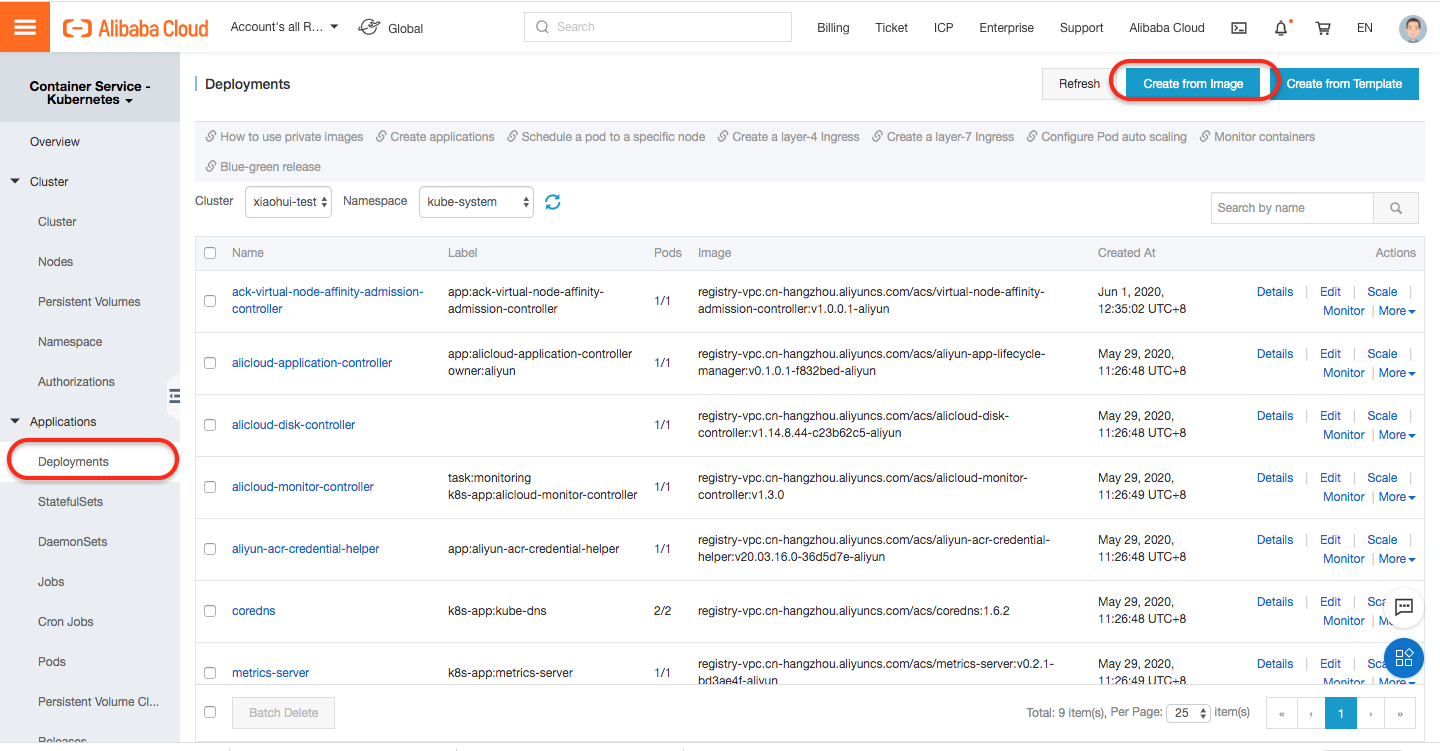This screenshot has width=1440, height=751.
Task: Tick the bottom select-all checkbox near Batch Delete
Action: (210, 712)
